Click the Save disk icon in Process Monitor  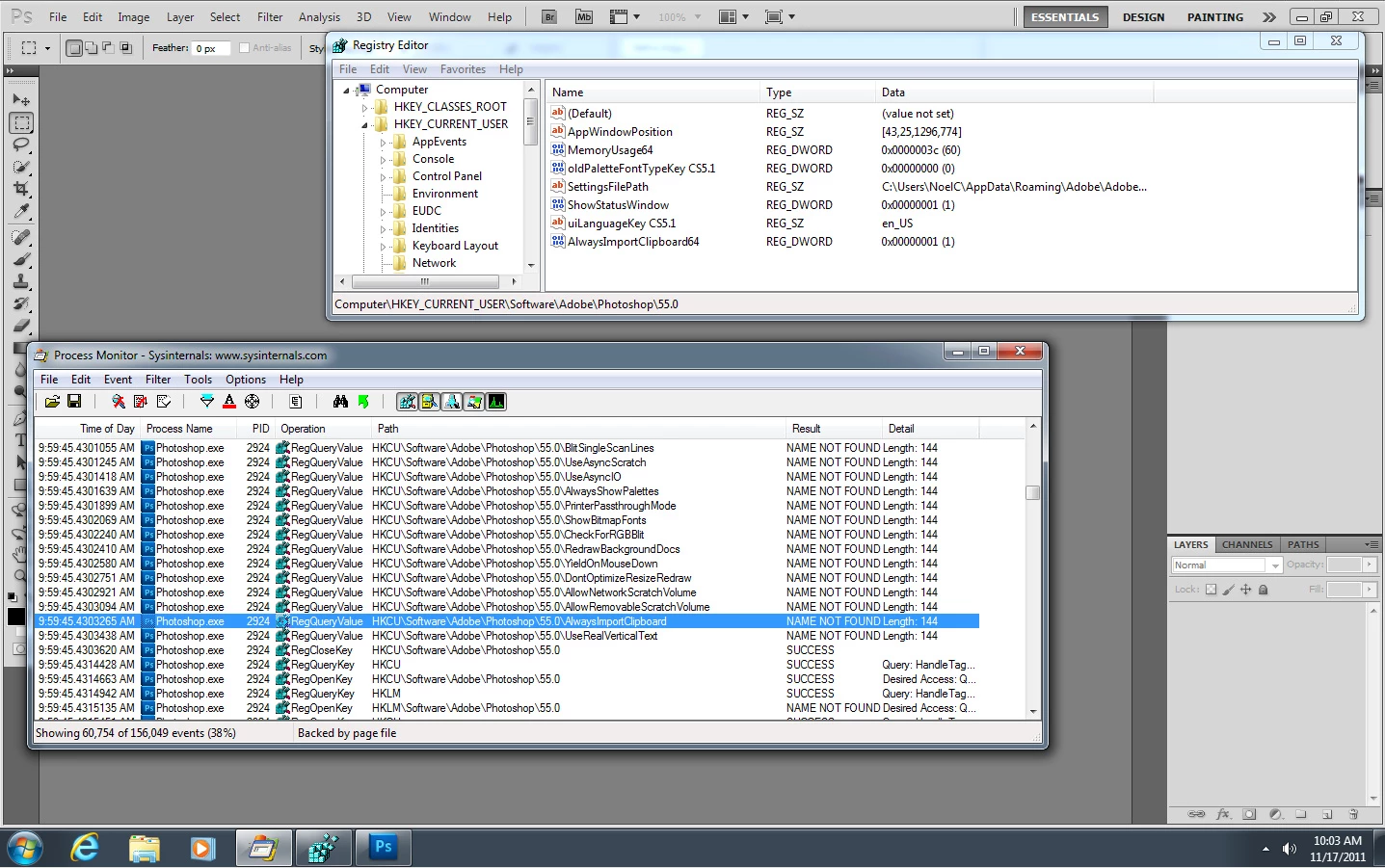click(x=74, y=402)
